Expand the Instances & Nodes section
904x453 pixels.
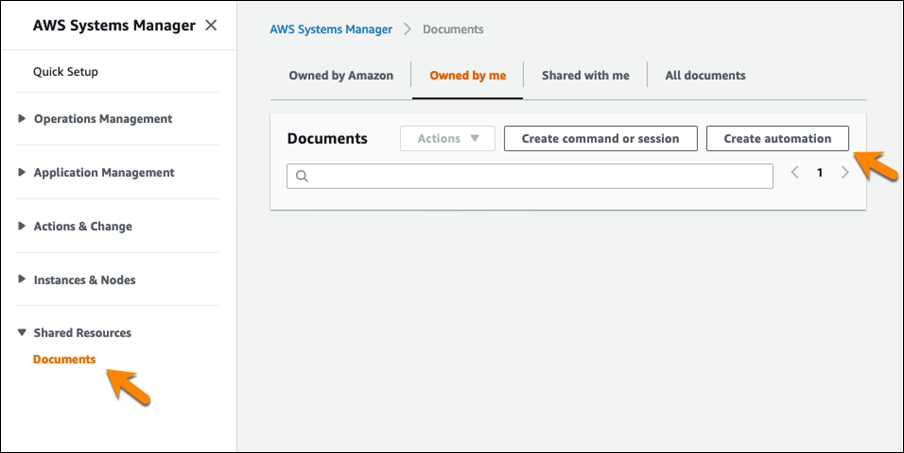pyautogui.click(x=22, y=280)
